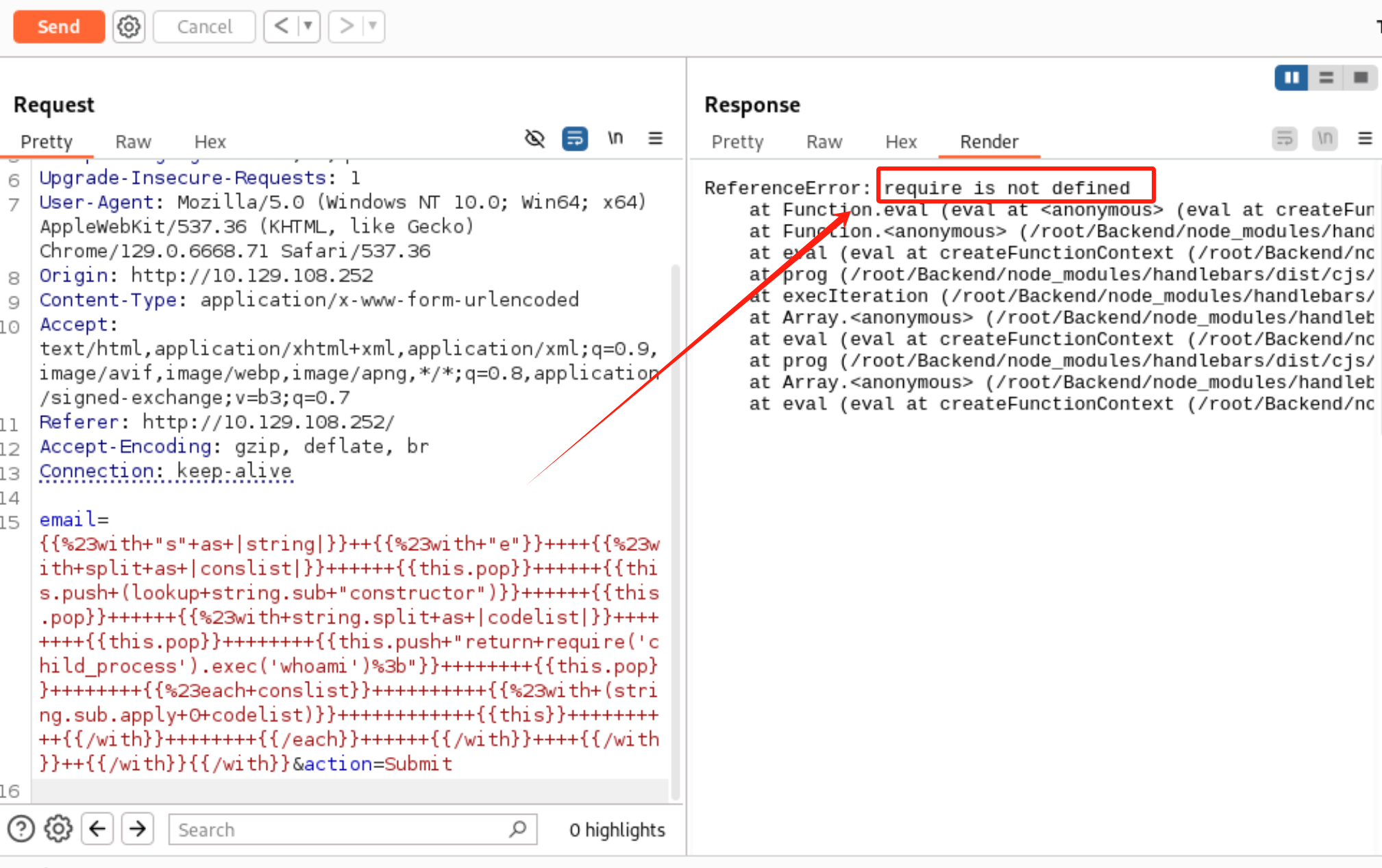Toggle Request show newline \n icon
This screenshot has width=1382, height=868.
tap(615, 139)
